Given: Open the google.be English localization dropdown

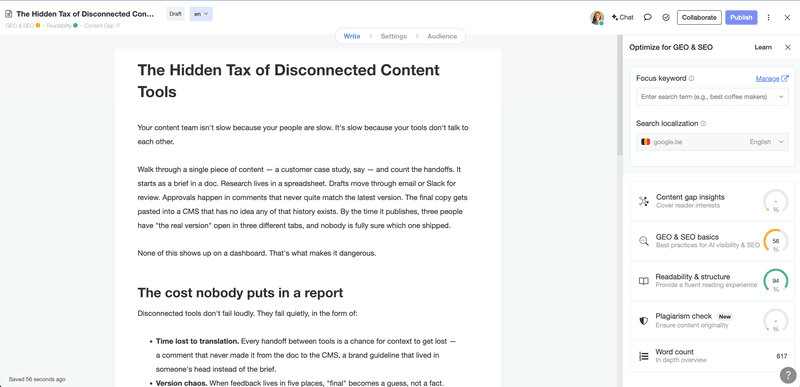Looking at the screenshot, I should [x=712, y=142].
